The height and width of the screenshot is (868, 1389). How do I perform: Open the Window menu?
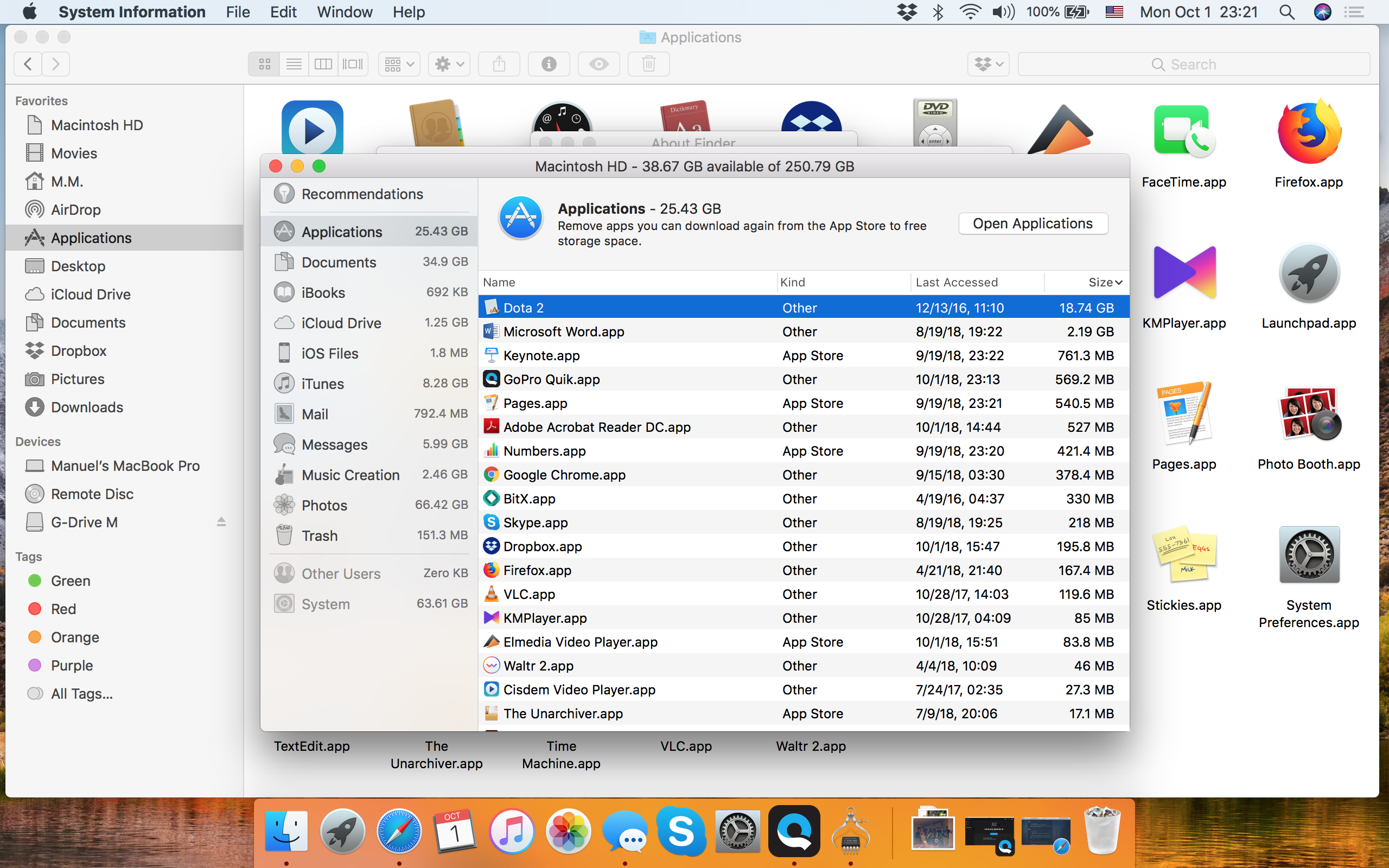pyautogui.click(x=345, y=12)
